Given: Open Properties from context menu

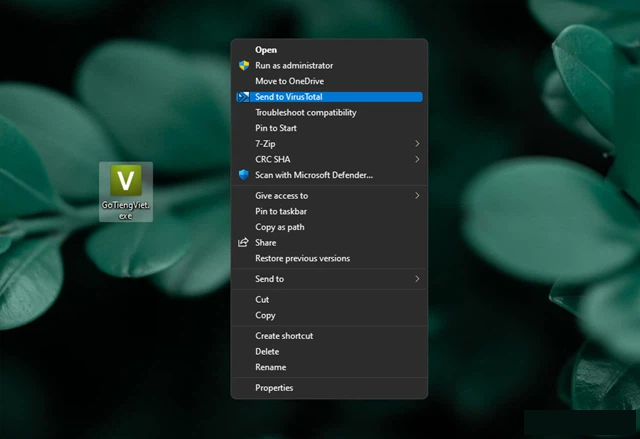Looking at the screenshot, I should pyautogui.click(x=329, y=388).
